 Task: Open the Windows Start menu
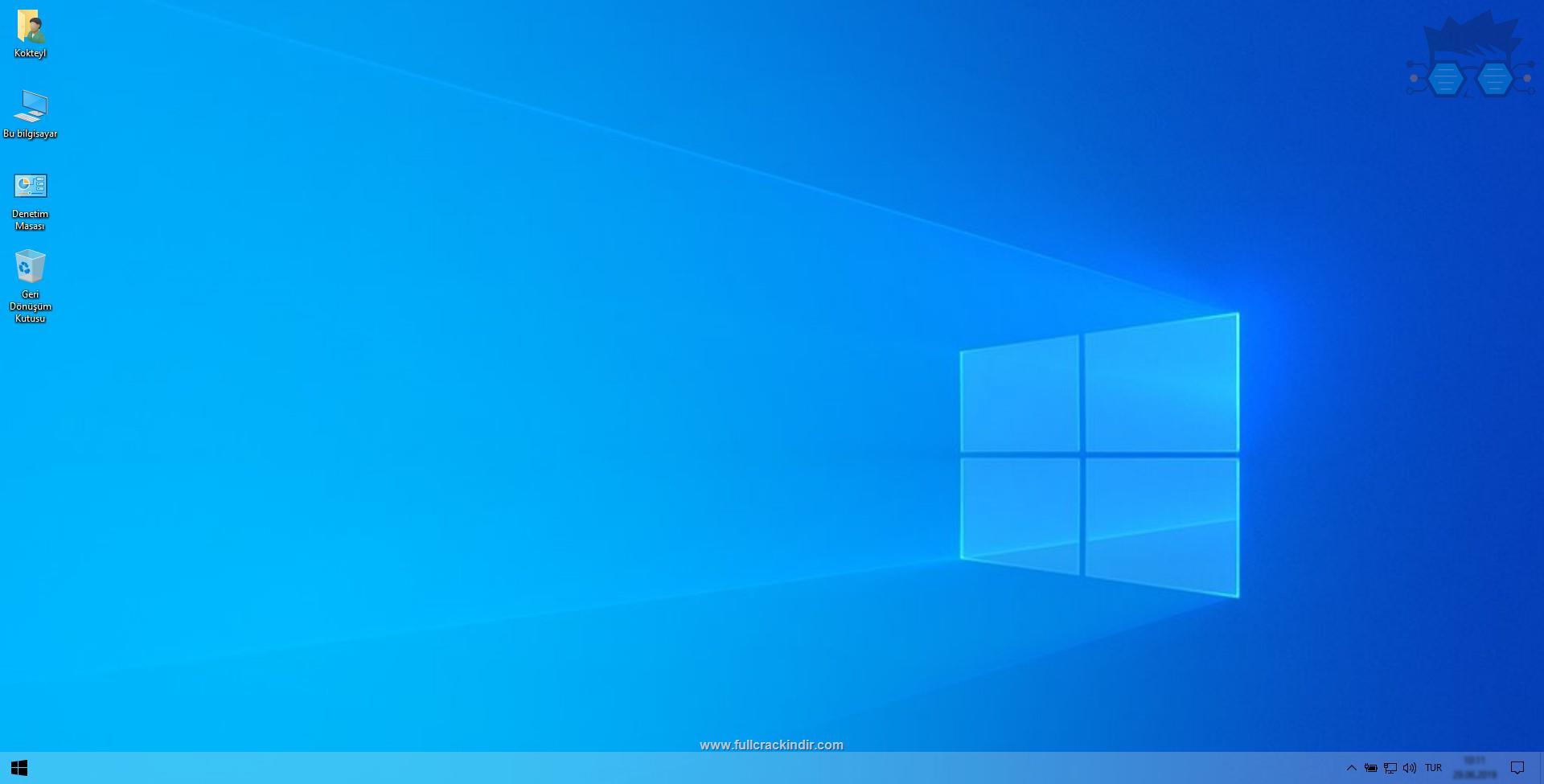[x=19, y=768]
